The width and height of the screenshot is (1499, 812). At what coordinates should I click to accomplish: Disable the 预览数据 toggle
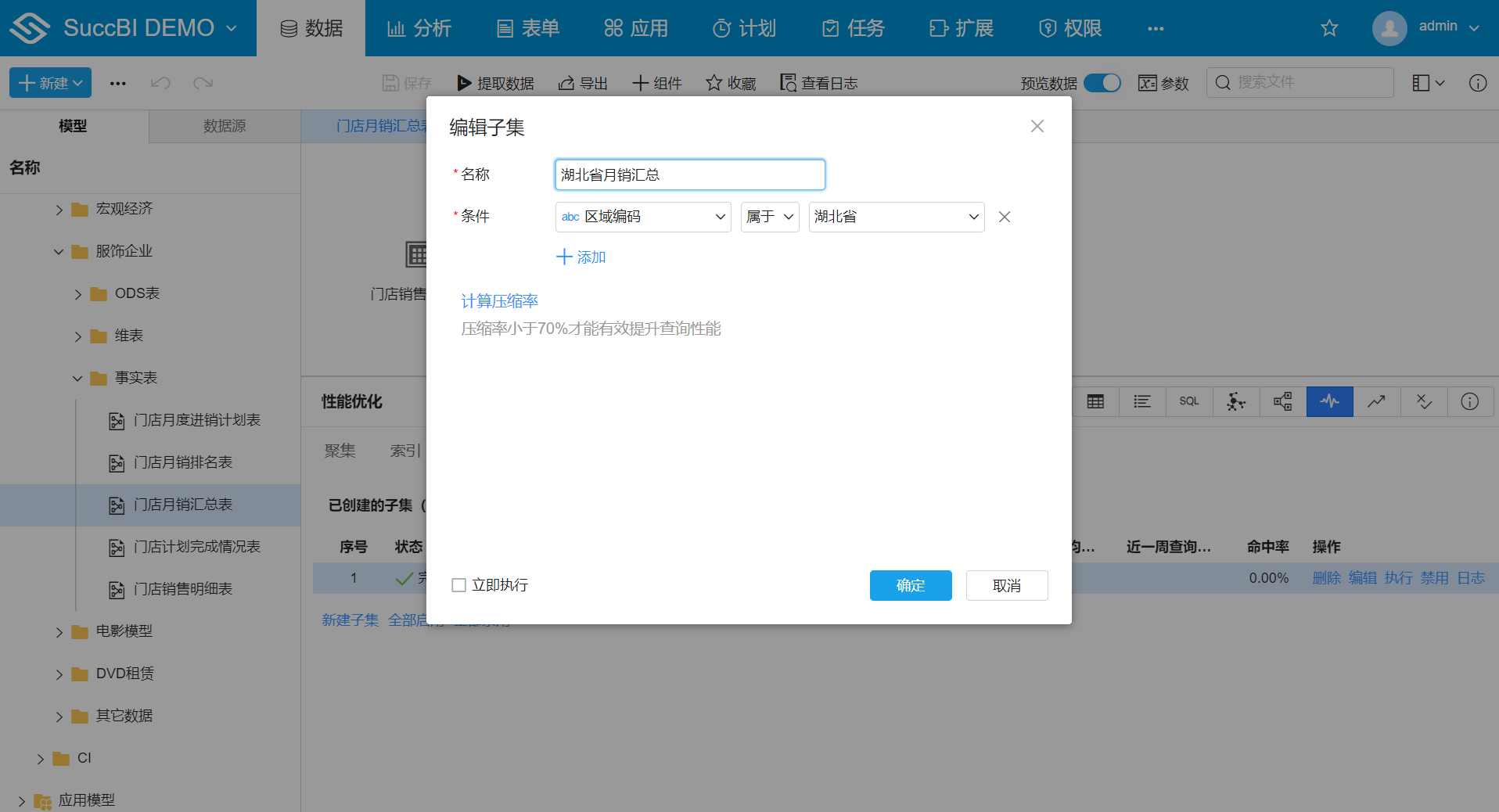coord(1102,82)
